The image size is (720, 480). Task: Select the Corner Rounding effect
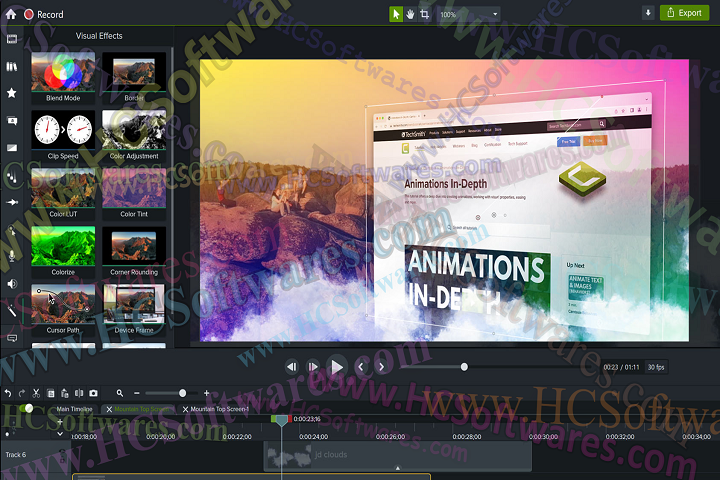tap(134, 252)
